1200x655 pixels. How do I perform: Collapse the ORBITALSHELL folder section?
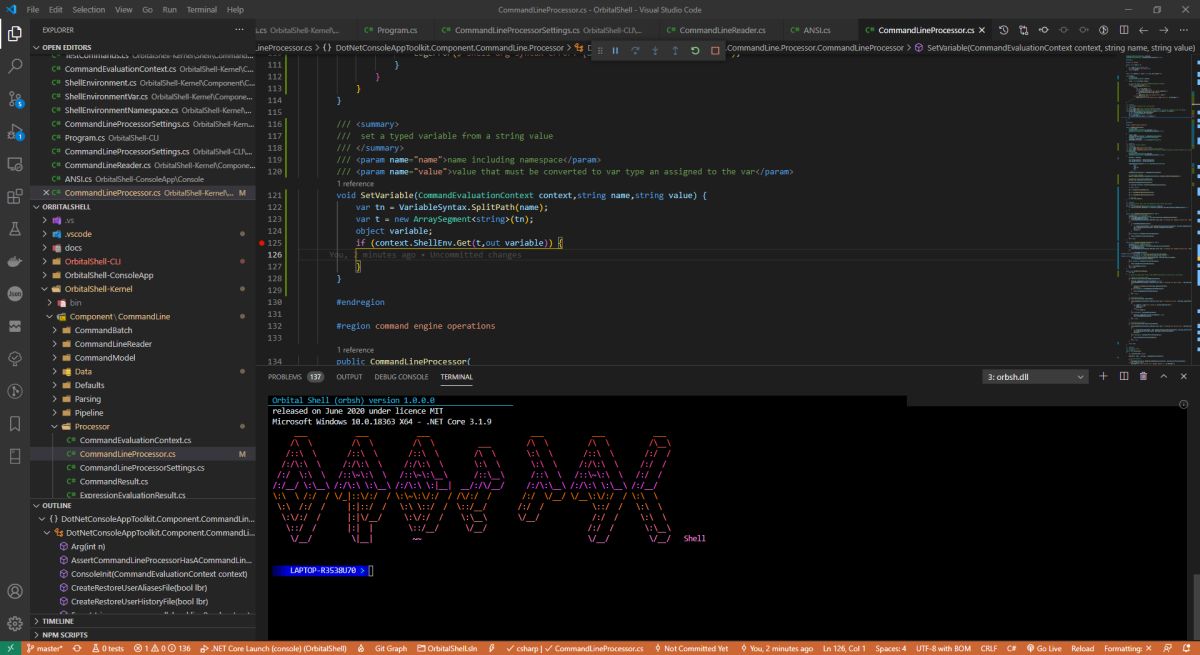tap(143, 206)
